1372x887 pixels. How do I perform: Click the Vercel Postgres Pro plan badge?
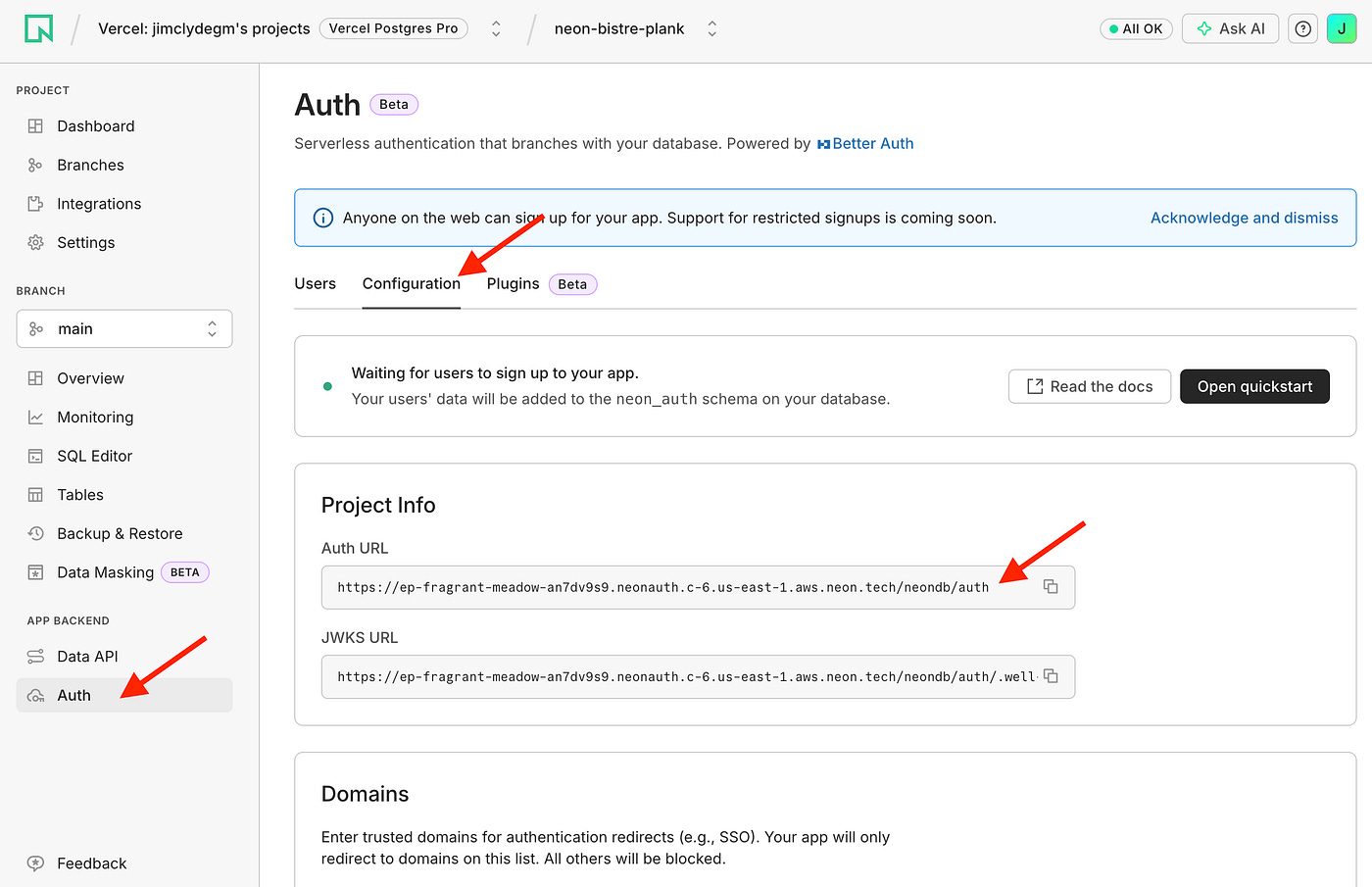pyautogui.click(x=393, y=28)
